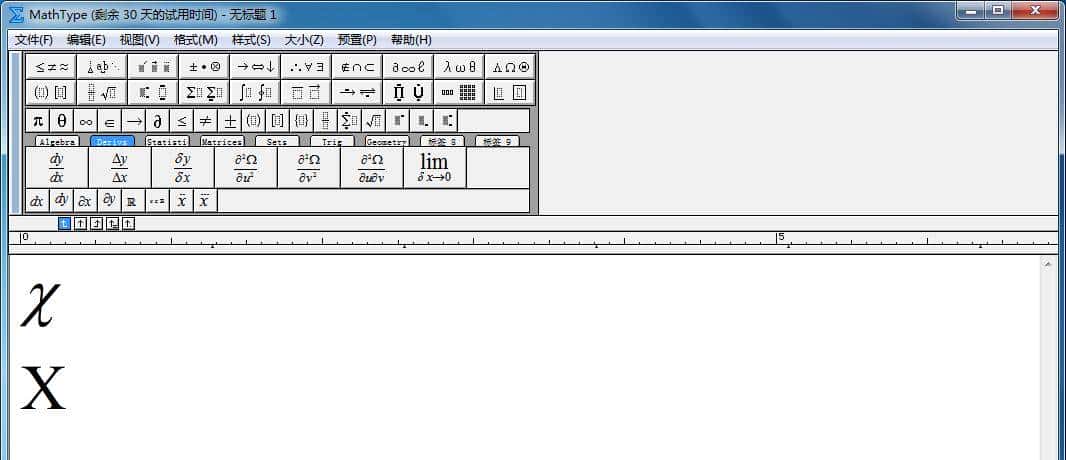This screenshot has height=460, width=1066.
Task: Open logical symbols palette (∴ ∀ ∃)
Action: click(x=306, y=67)
